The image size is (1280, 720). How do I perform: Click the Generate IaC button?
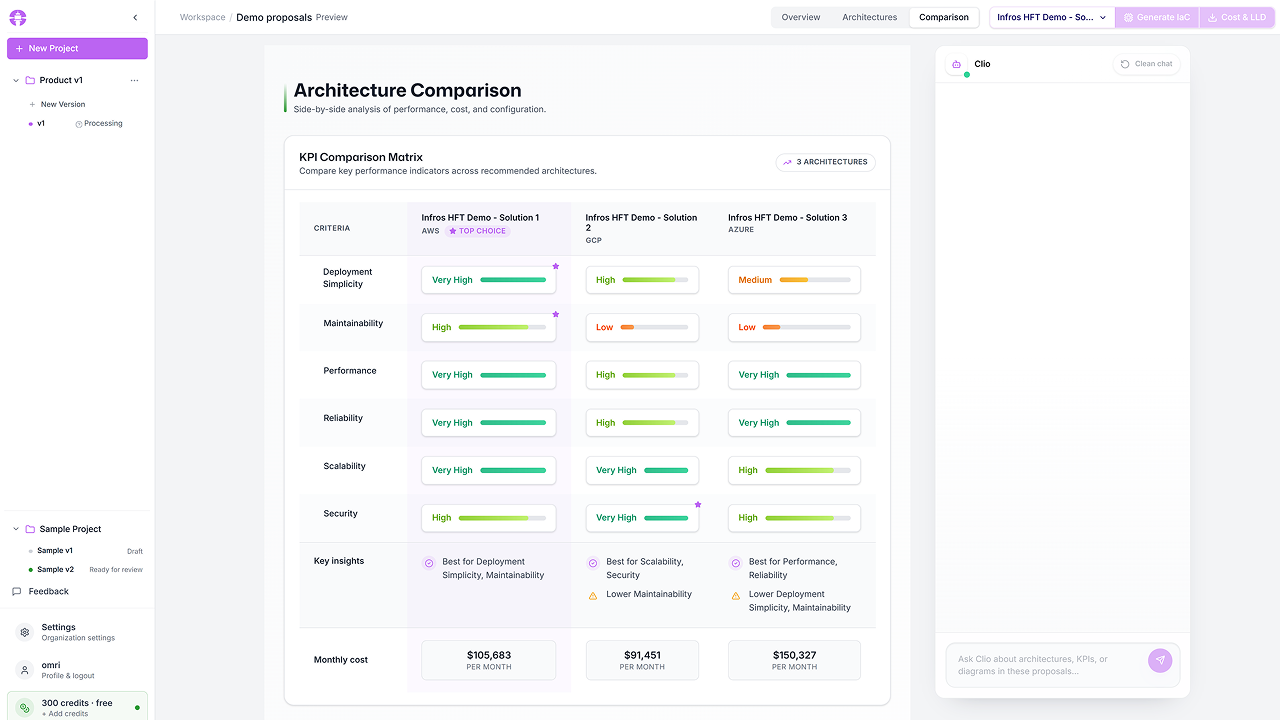click(x=1157, y=17)
